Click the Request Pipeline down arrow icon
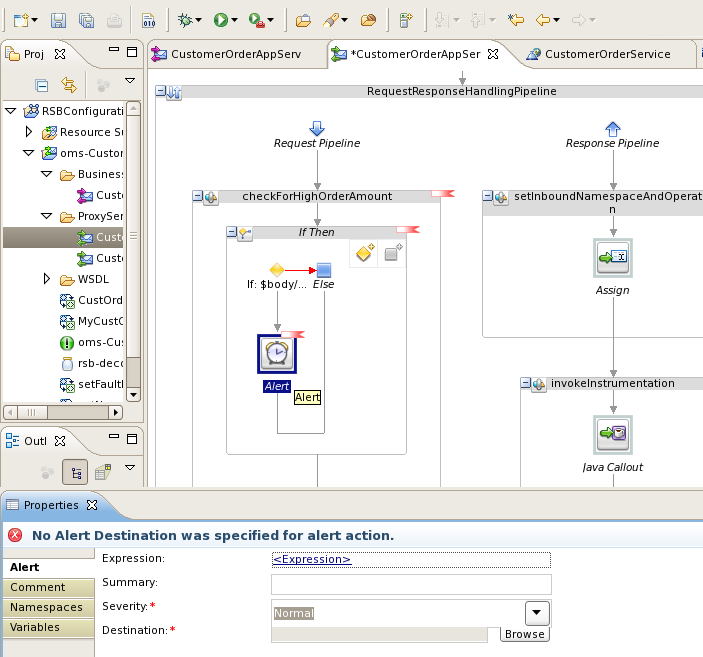This screenshot has width=703, height=657. coord(317,128)
